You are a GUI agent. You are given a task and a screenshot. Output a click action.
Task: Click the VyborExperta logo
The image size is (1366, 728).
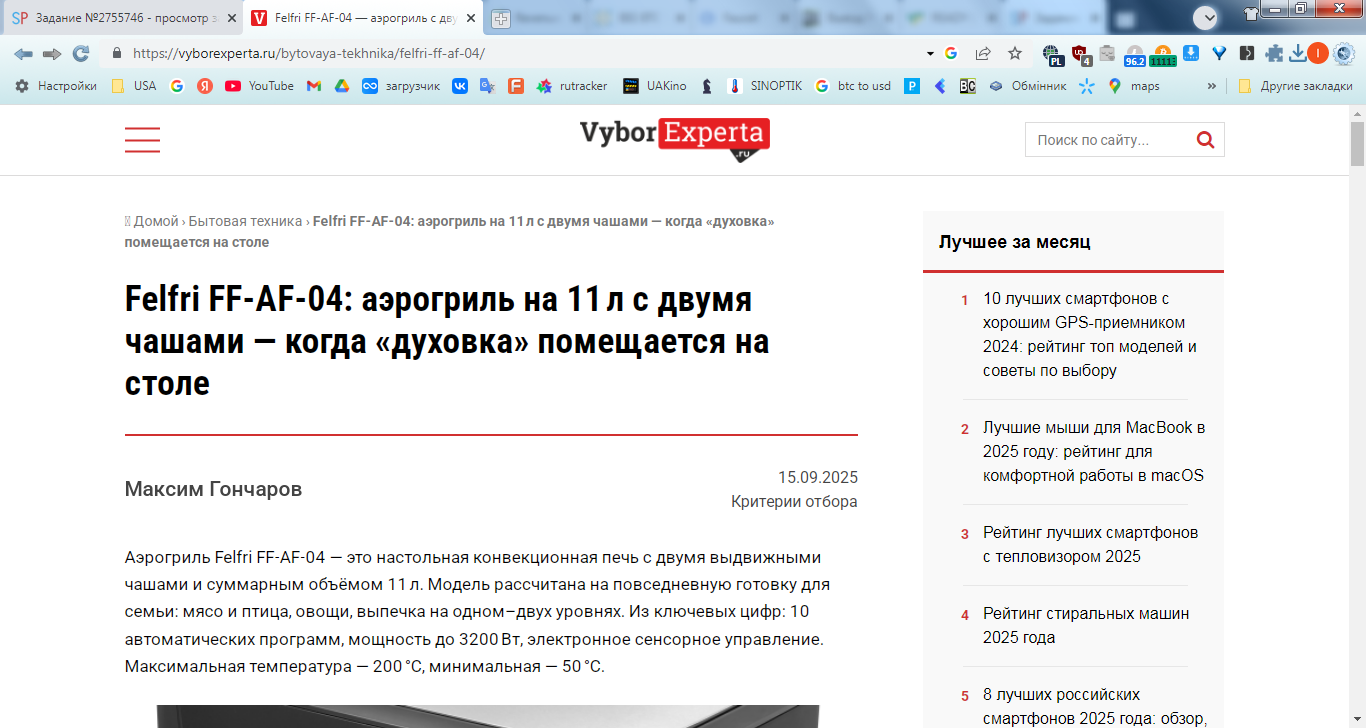tap(675, 140)
